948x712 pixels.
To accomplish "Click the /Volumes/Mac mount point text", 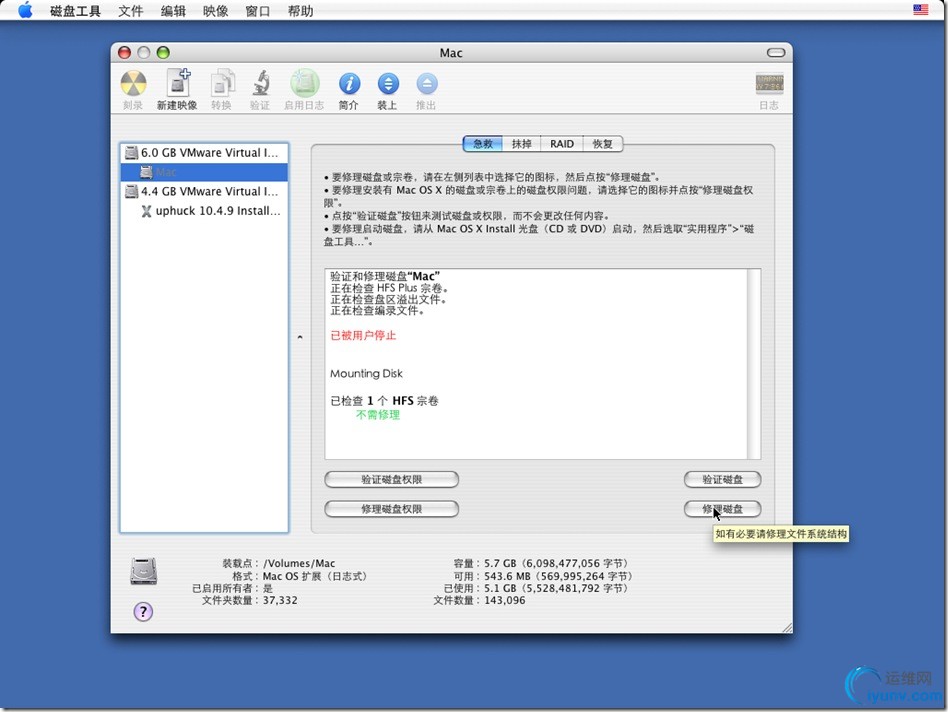I will click(x=299, y=563).
